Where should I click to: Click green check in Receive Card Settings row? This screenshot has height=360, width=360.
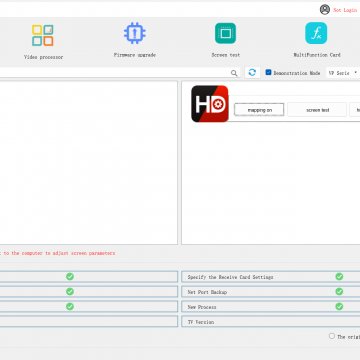[x=339, y=276]
